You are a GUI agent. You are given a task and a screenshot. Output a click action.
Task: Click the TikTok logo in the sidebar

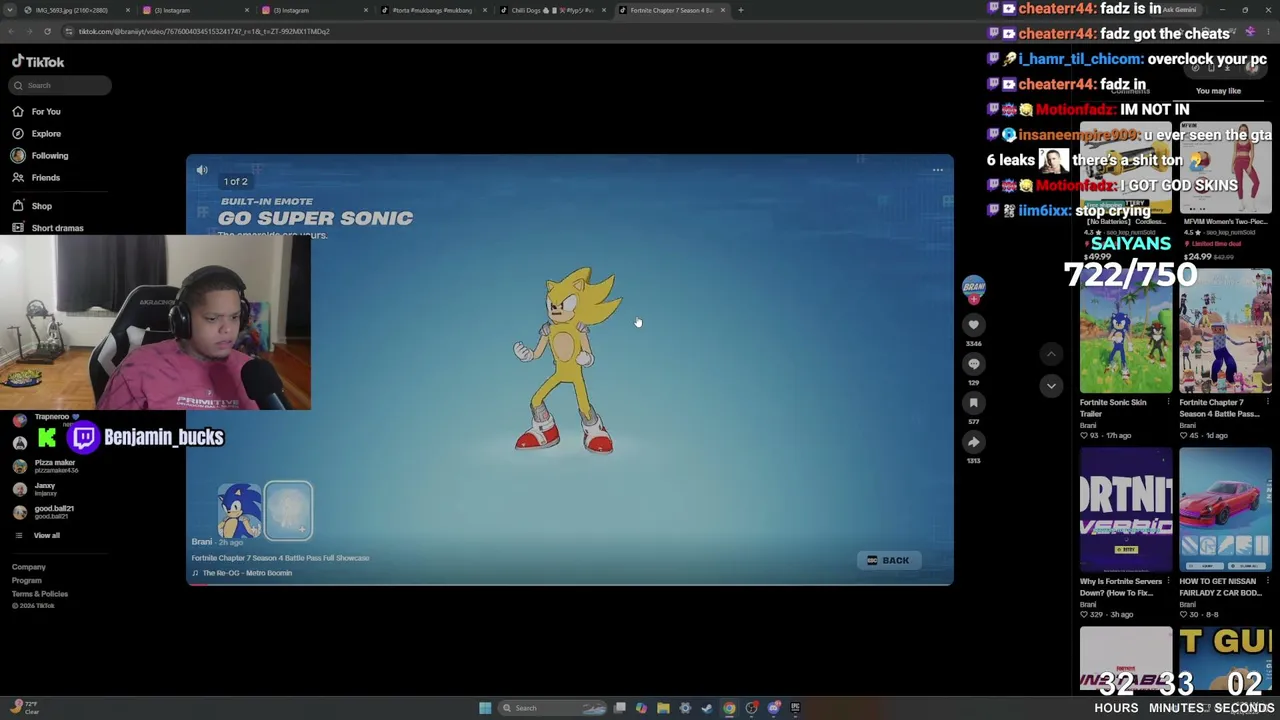(x=38, y=62)
